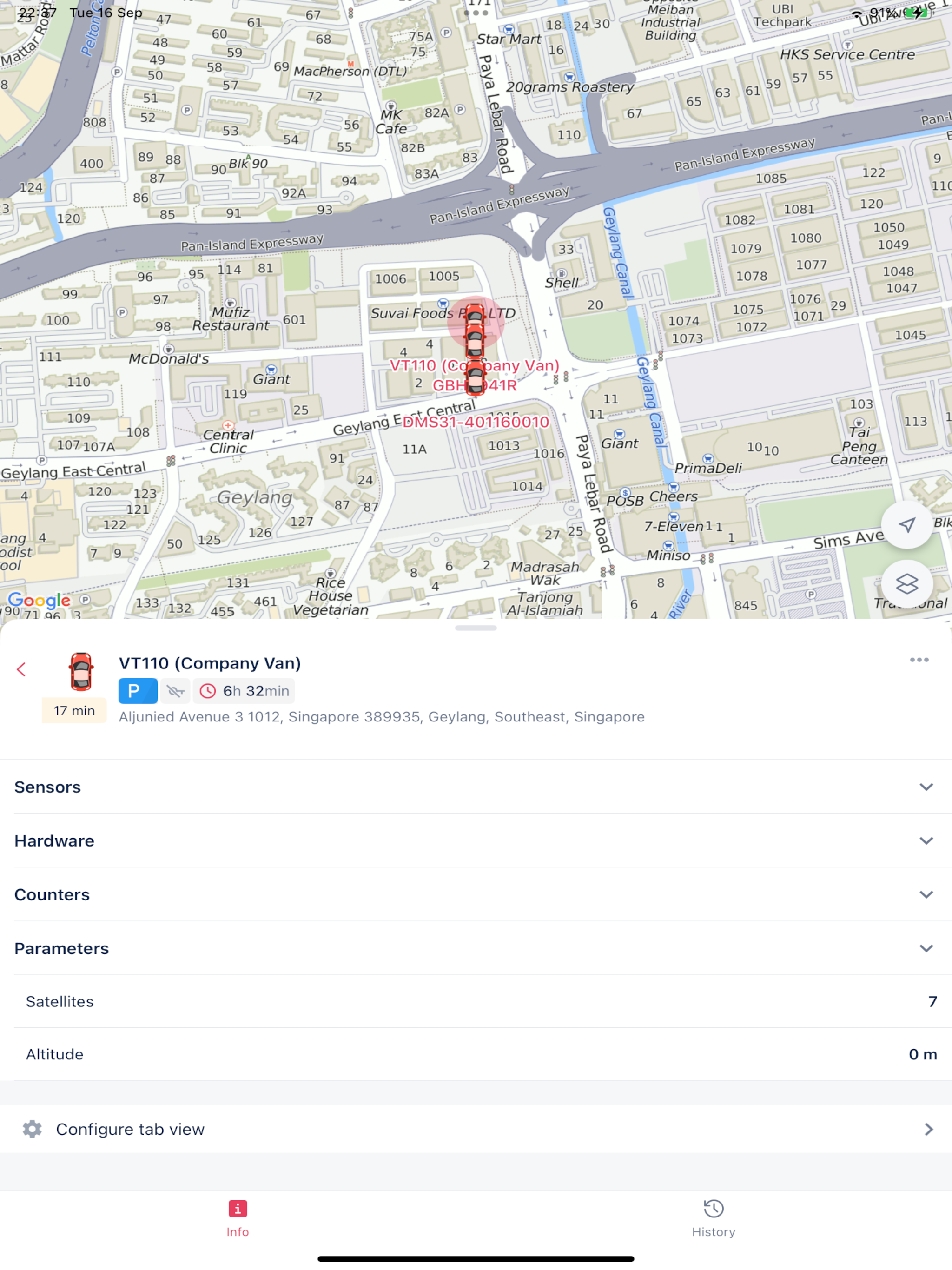Tap the DMS31-401160010 map label
The width and height of the screenshot is (952, 1270).
coord(476,423)
